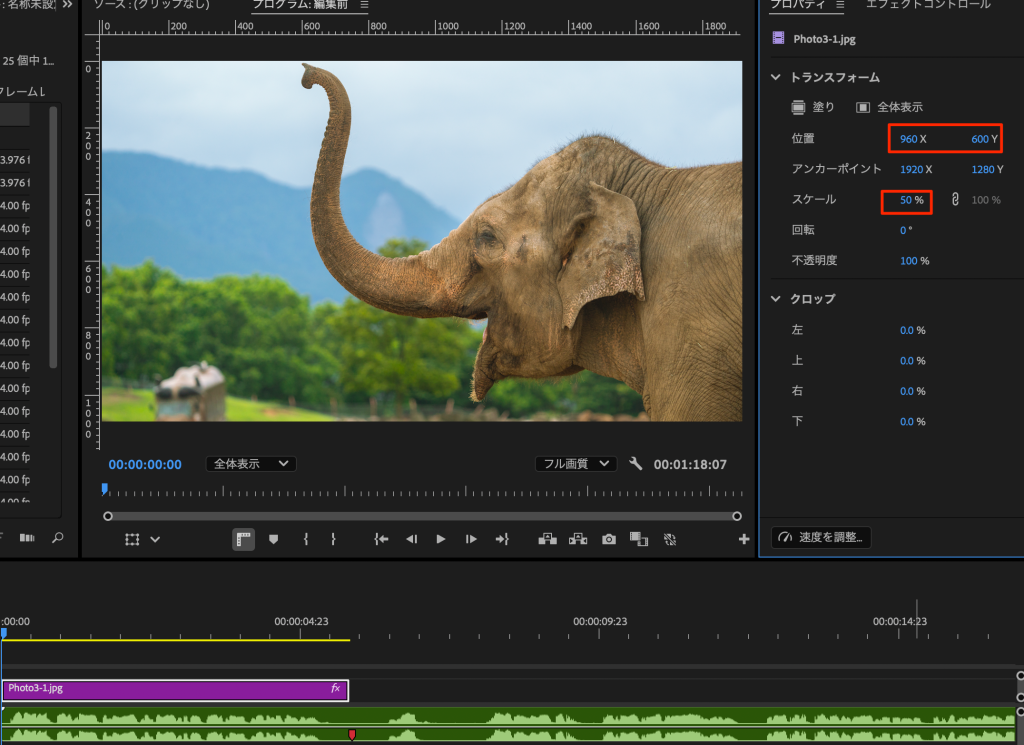Toggle the 塗り fill button
1024x745 pixels.
(811, 107)
